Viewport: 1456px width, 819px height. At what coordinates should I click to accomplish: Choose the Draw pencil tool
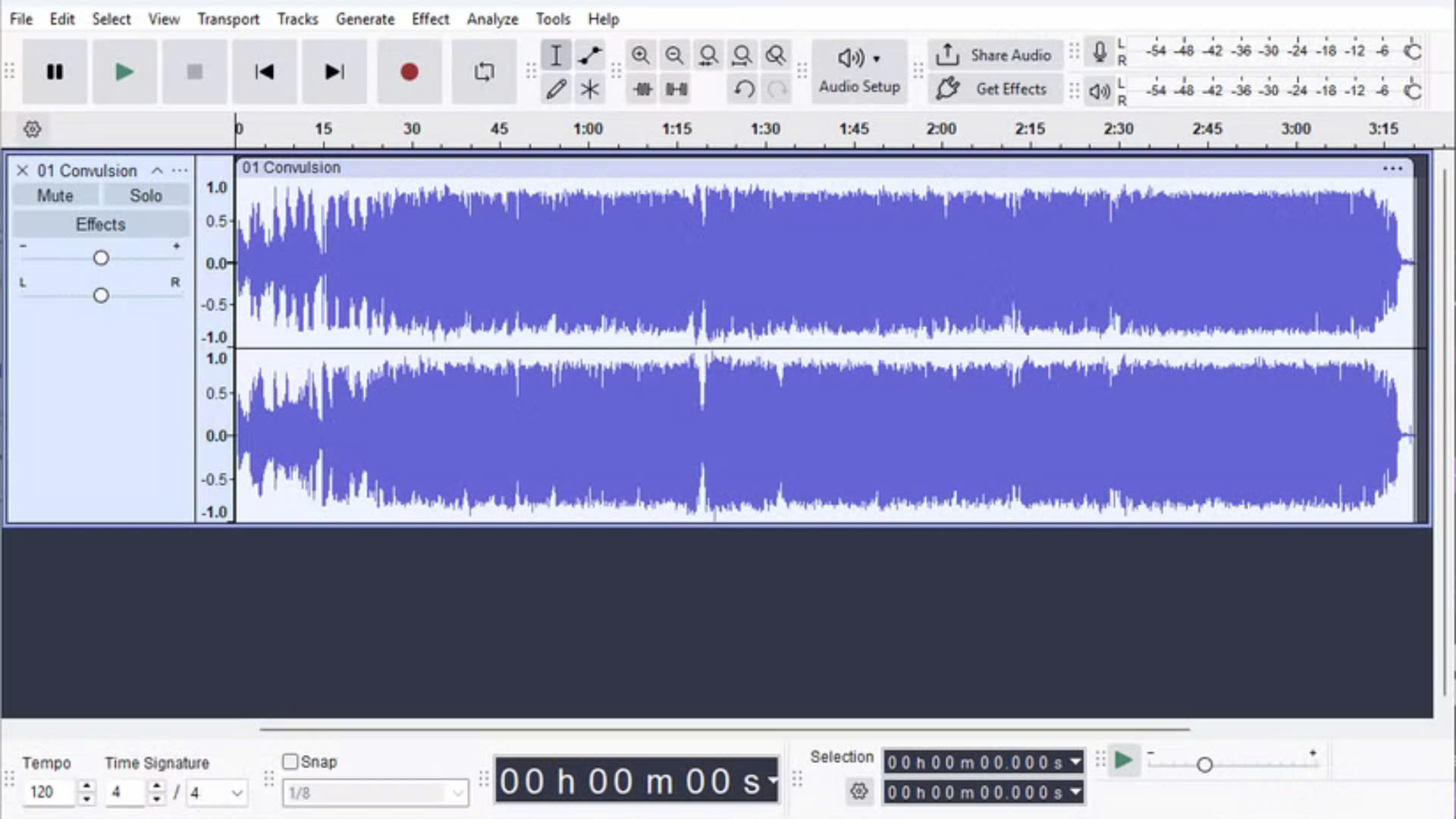pyautogui.click(x=556, y=89)
